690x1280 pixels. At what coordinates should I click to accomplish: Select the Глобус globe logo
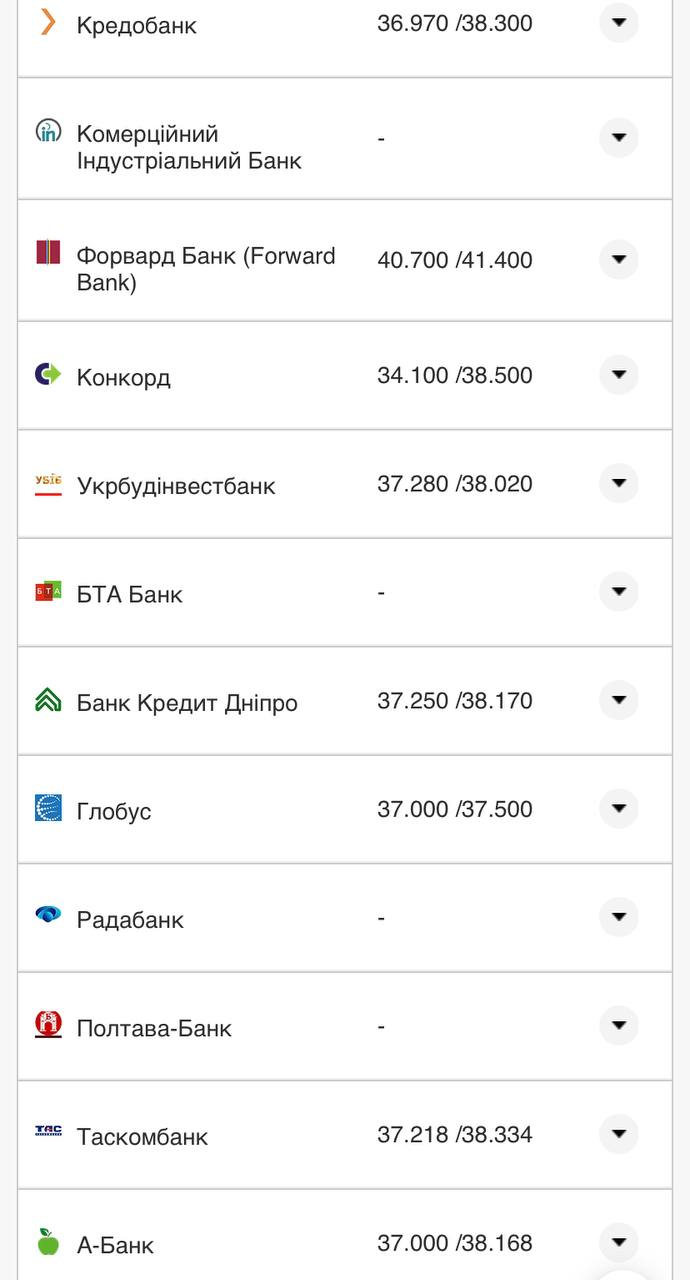pyautogui.click(x=46, y=809)
